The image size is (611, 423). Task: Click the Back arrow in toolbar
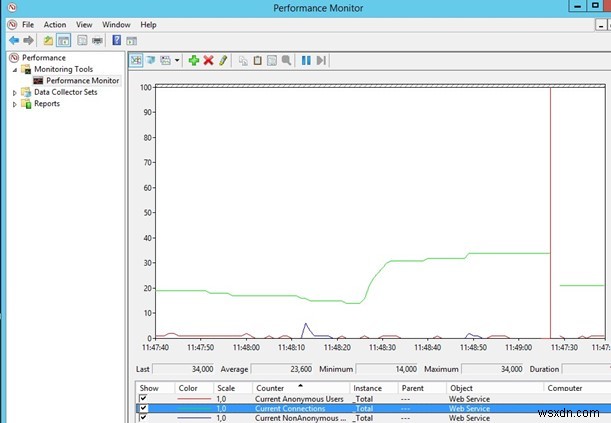13,41
